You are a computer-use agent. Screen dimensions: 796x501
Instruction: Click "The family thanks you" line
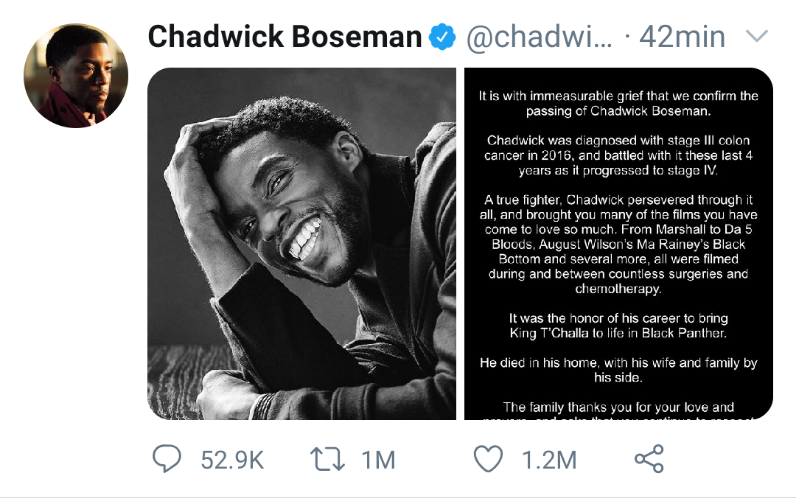[x=618, y=407]
